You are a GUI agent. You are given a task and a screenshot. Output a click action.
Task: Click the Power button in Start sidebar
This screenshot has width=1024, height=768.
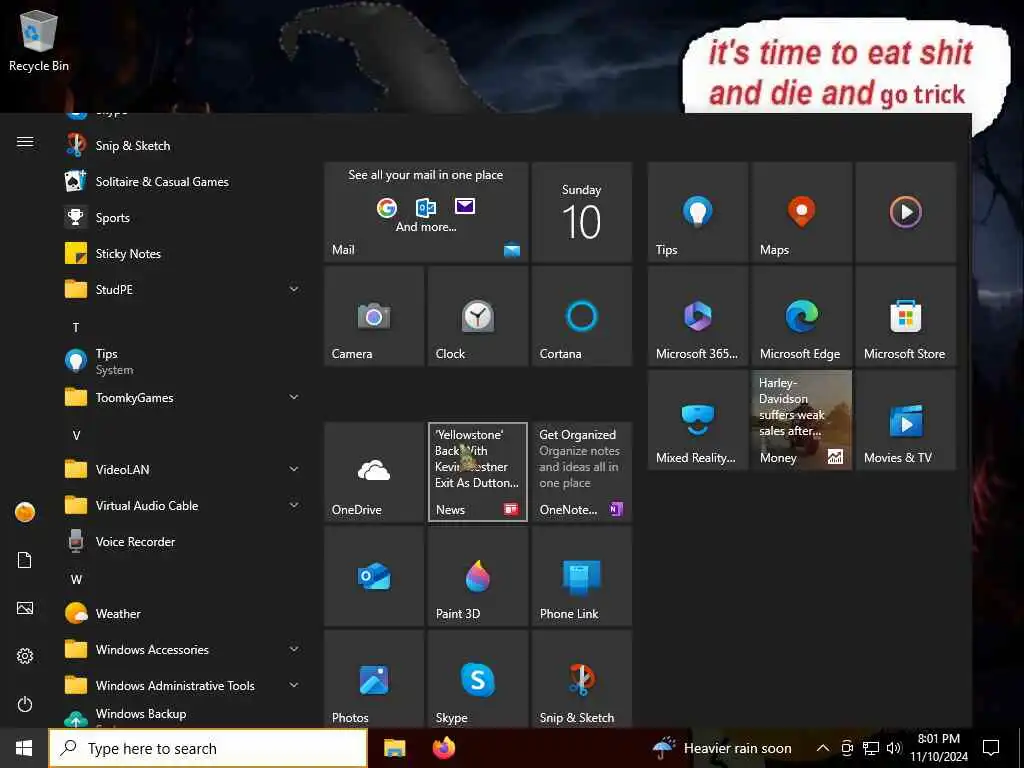point(25,704)
